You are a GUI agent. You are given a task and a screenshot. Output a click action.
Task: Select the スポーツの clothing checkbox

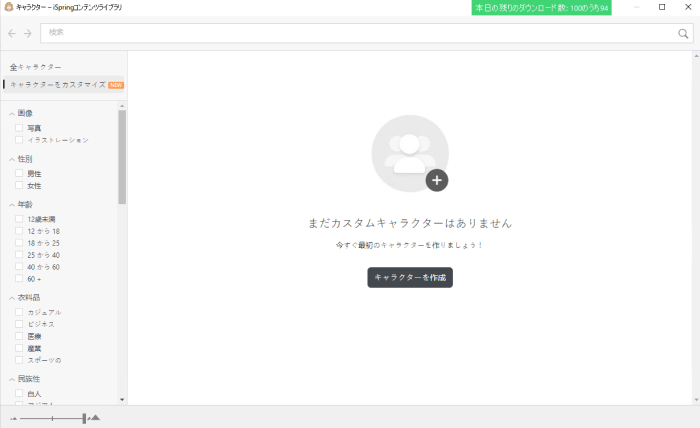(x=19, y=360)
